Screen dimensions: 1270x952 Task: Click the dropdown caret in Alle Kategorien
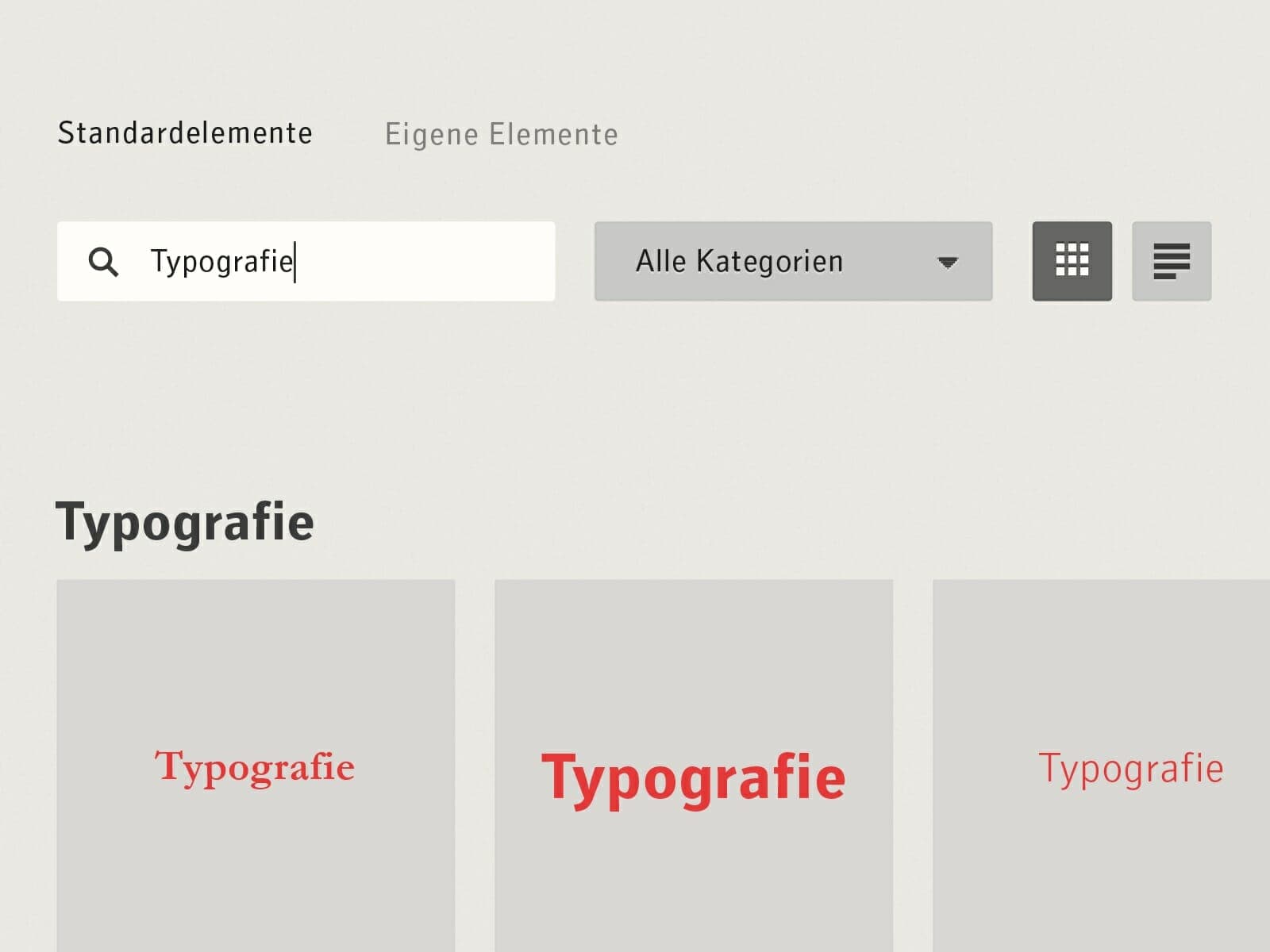tap(947, 263)
